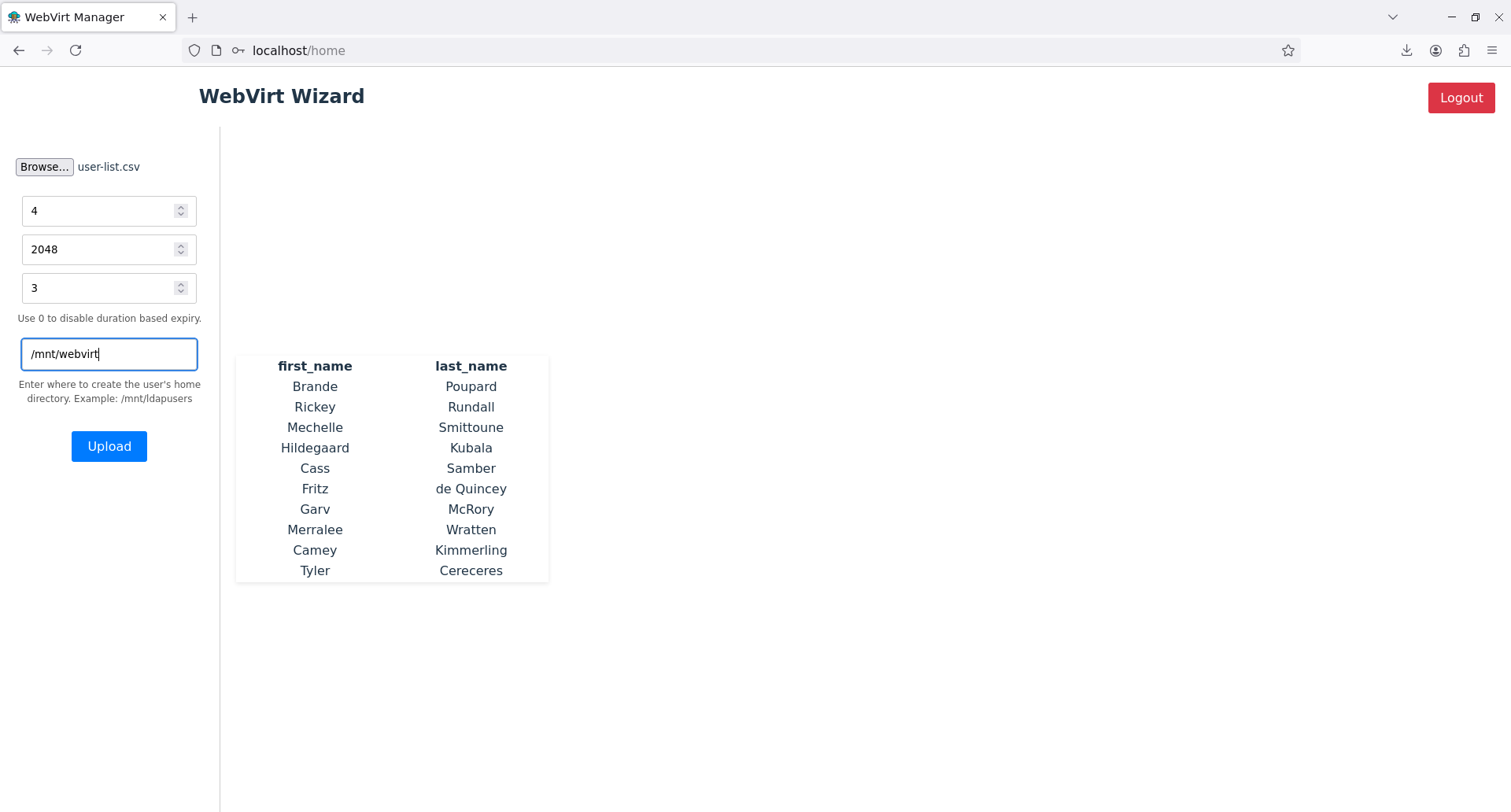
Task: Select the Rundall last name cell
Action: pyautogui.click(x=471, y=407)
